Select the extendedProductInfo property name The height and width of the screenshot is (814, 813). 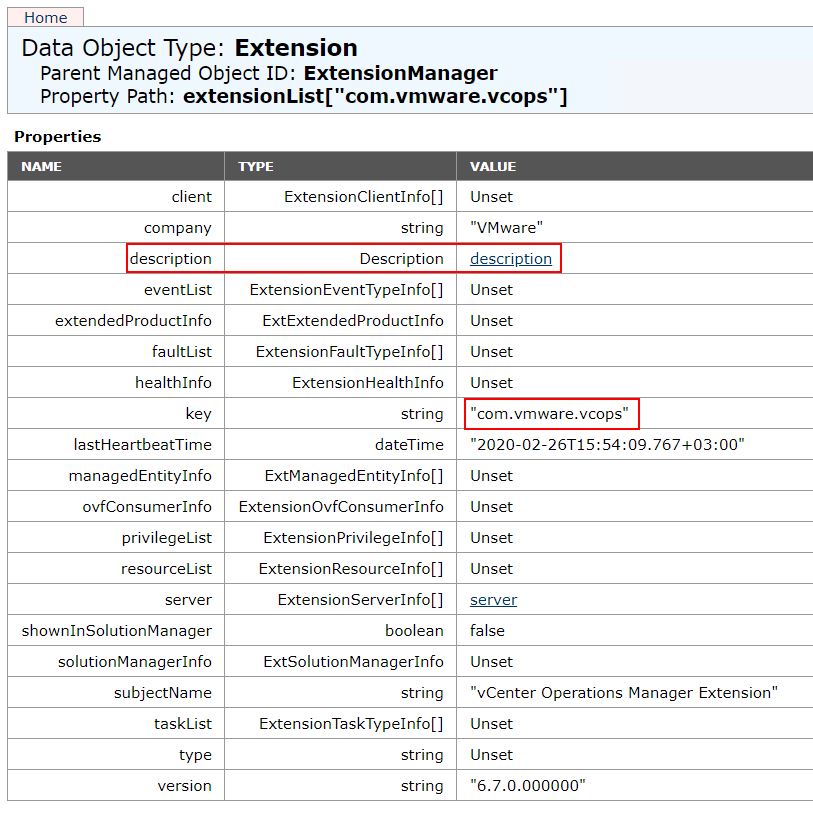(133, 321)
